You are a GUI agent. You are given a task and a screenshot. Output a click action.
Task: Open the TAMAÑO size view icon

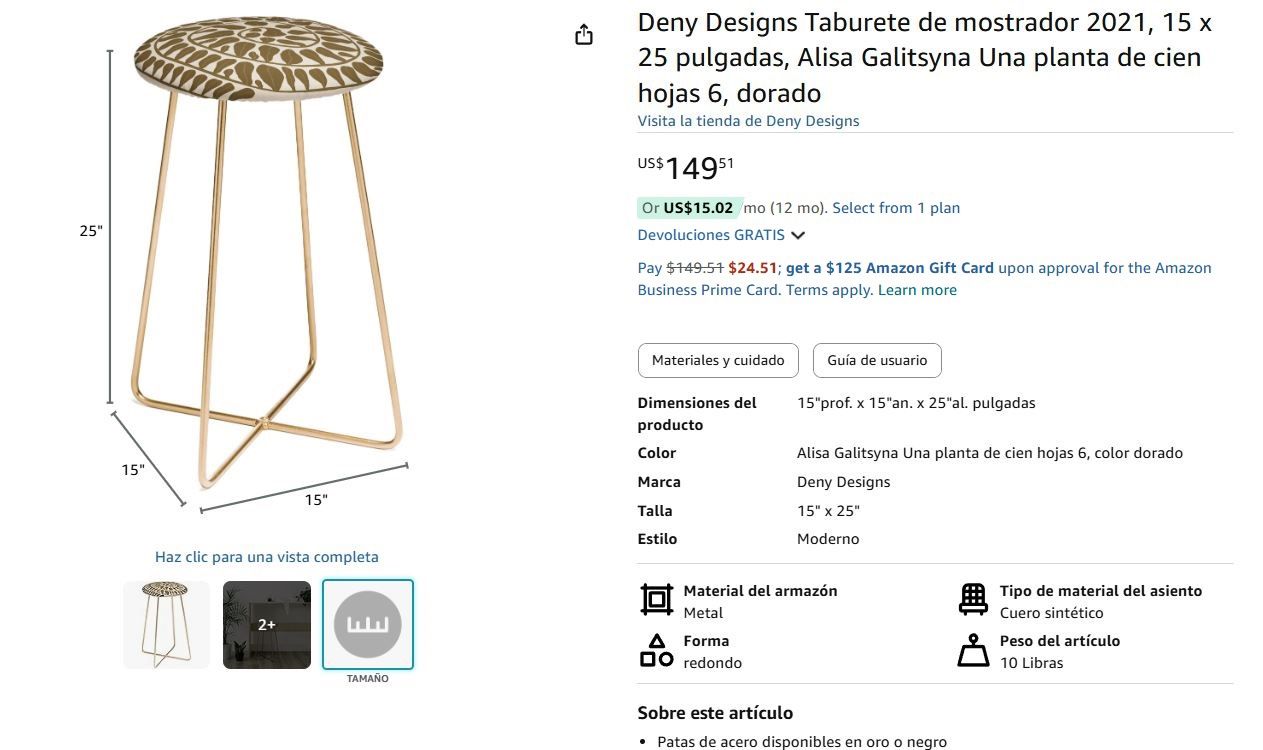(367, 623)
